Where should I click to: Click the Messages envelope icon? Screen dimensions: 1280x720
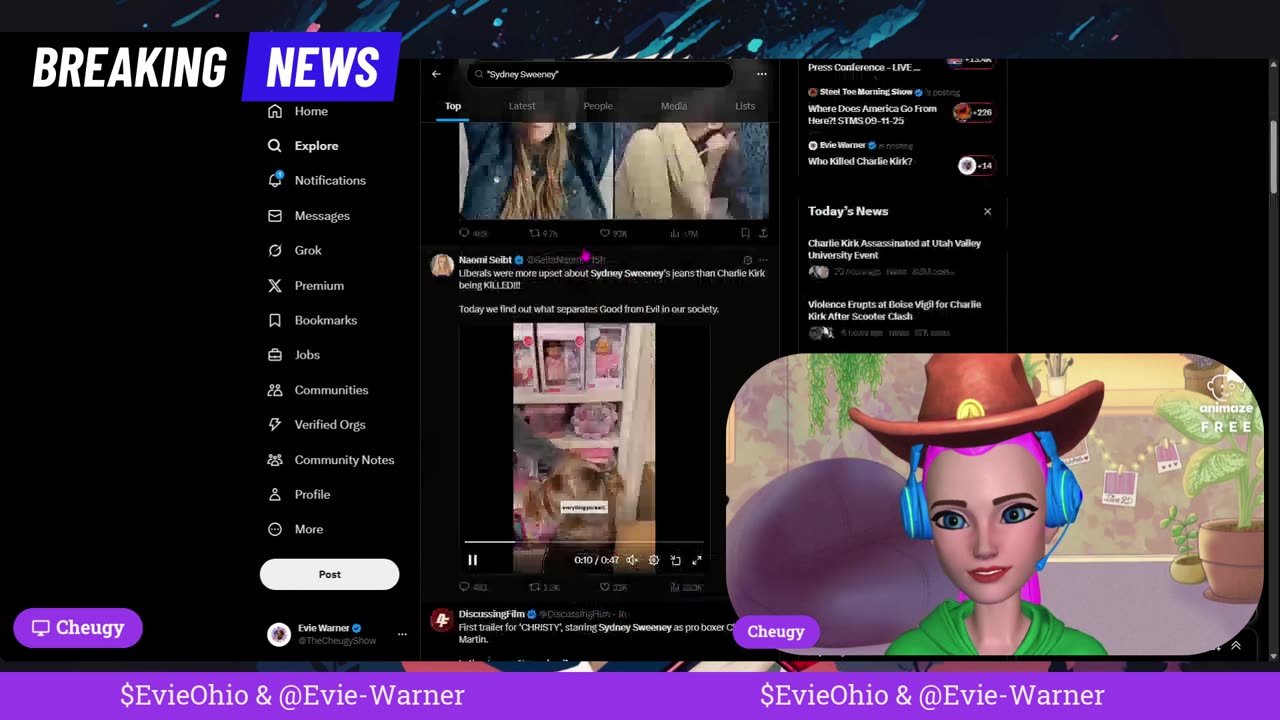(x=275, y=216)
